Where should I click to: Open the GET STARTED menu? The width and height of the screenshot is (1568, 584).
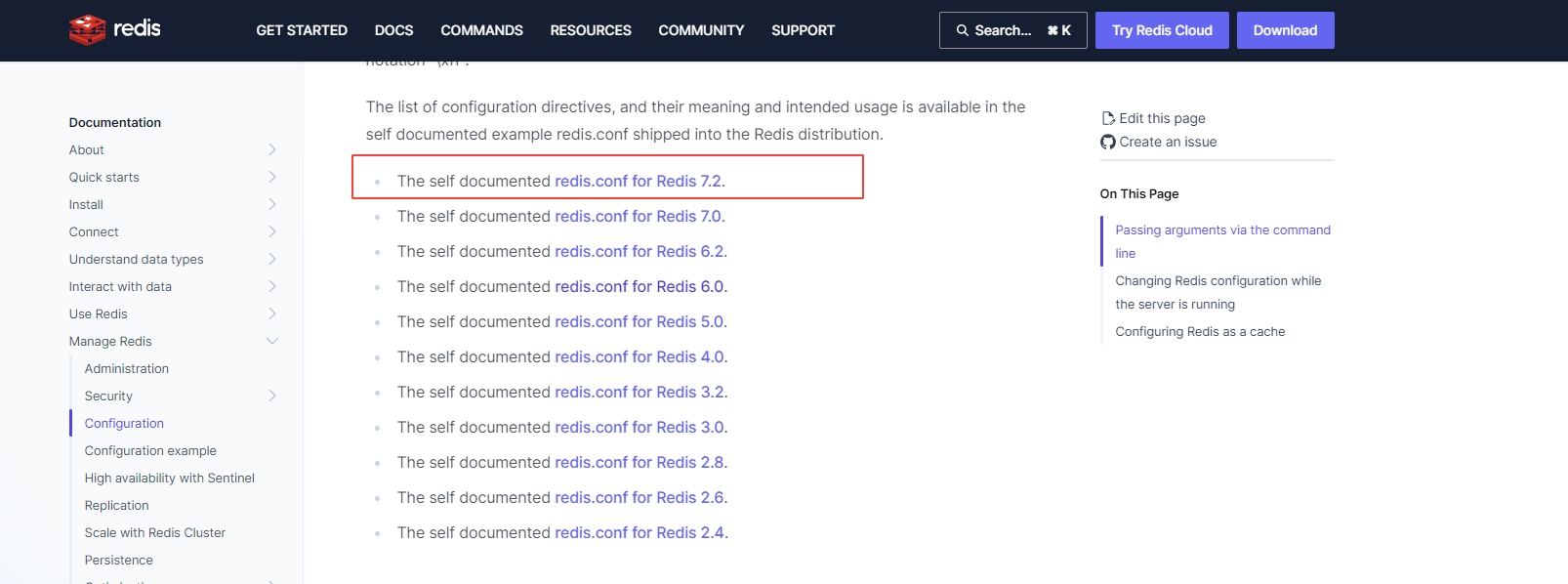302,30
